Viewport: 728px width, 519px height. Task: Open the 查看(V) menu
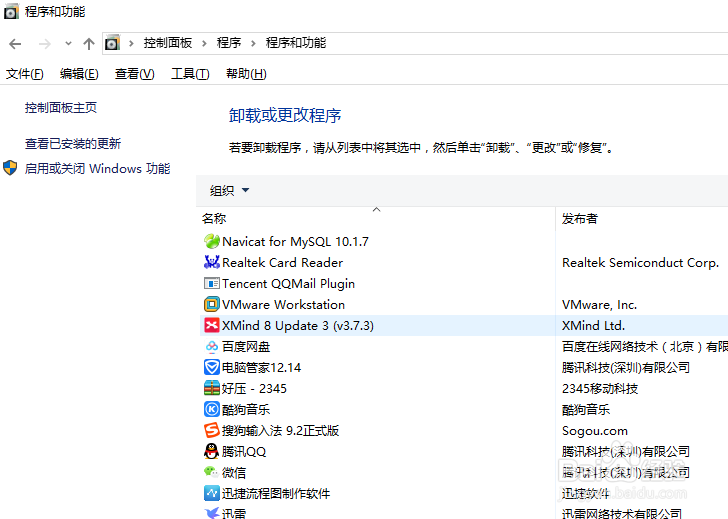click(135, 74)
